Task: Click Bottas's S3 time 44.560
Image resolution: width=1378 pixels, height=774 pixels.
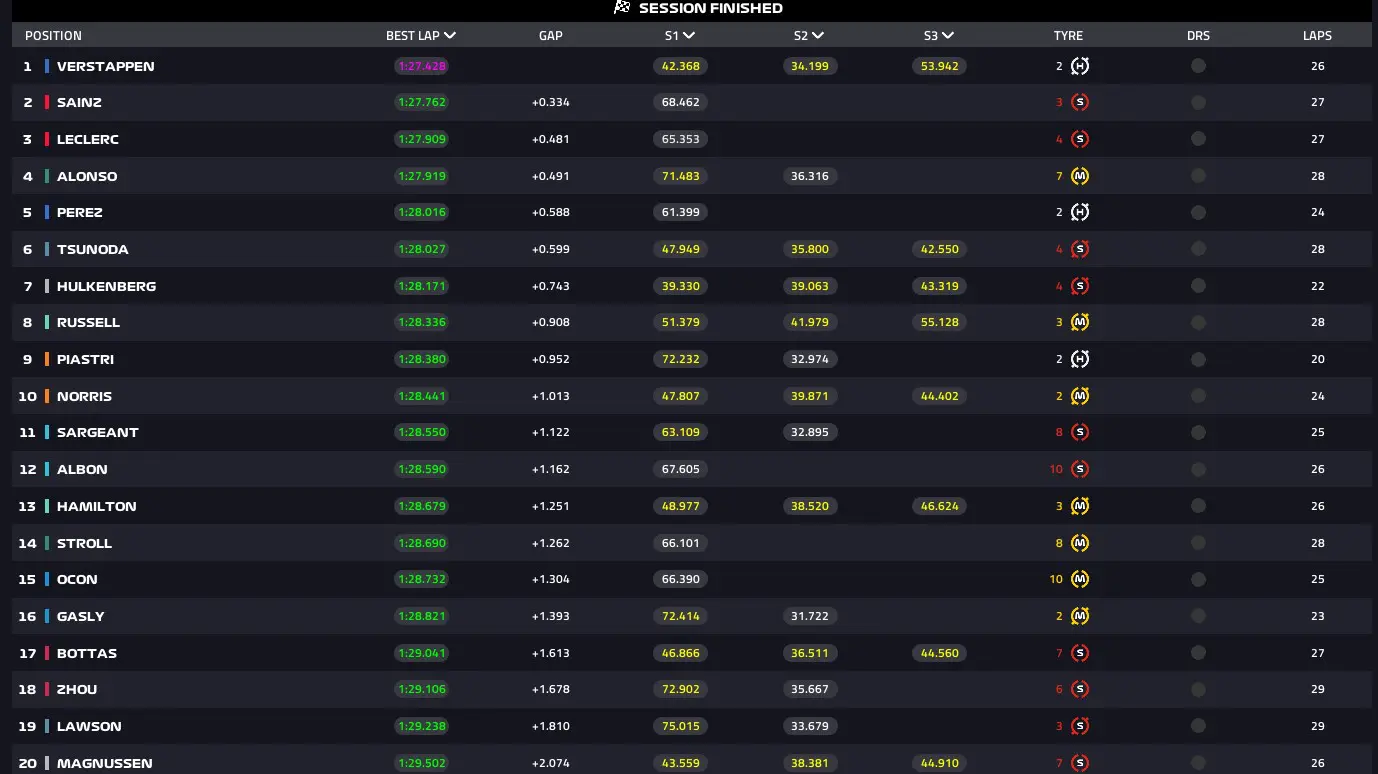Action: click(940, 653)
